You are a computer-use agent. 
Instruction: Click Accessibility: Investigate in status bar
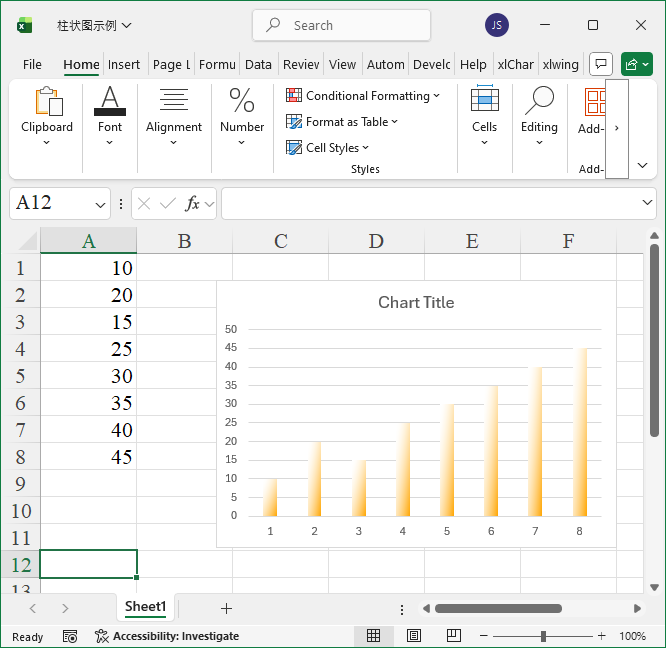[167, 636]
